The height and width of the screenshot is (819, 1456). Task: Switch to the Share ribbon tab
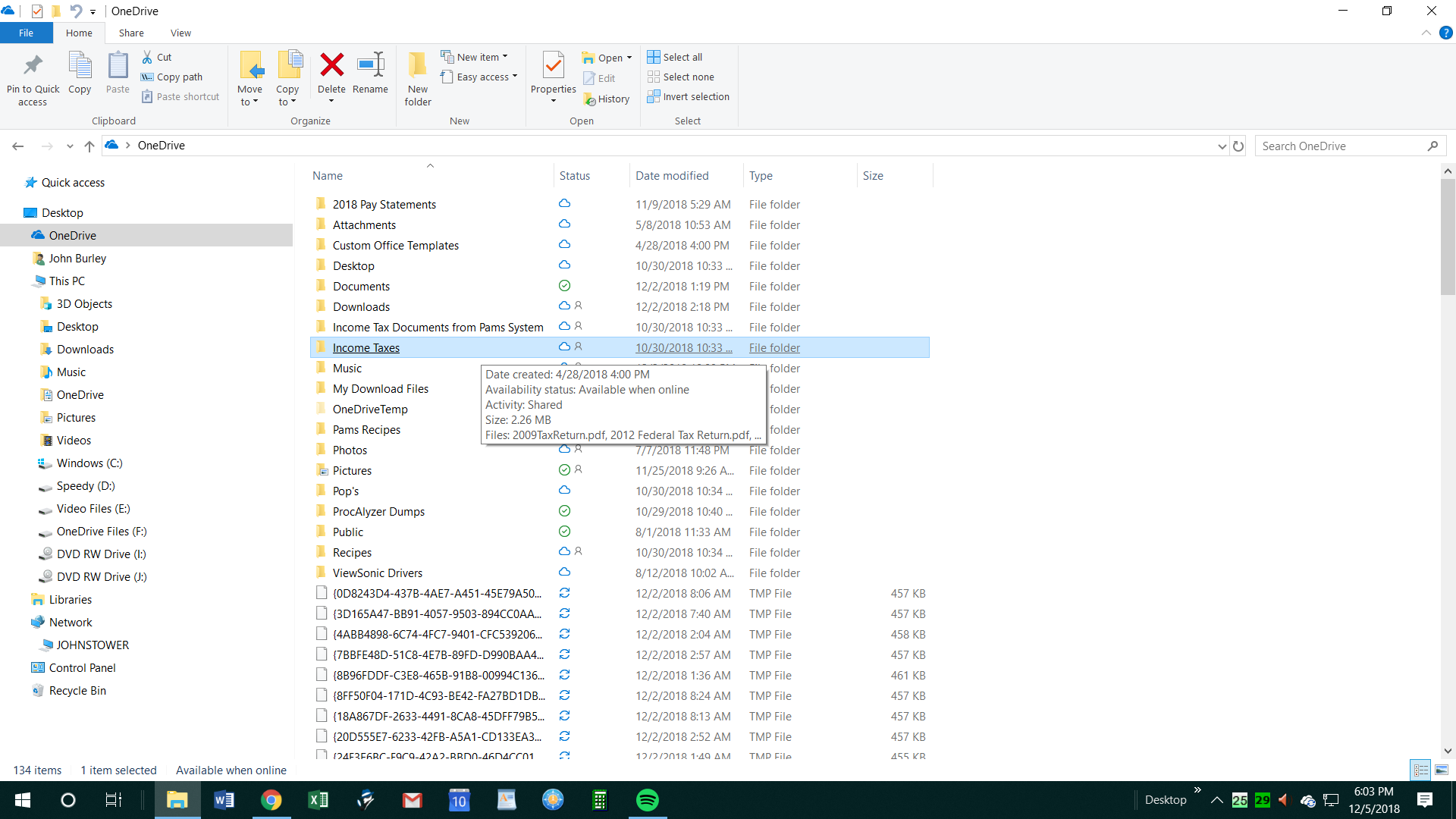click(x=131, y=33)
